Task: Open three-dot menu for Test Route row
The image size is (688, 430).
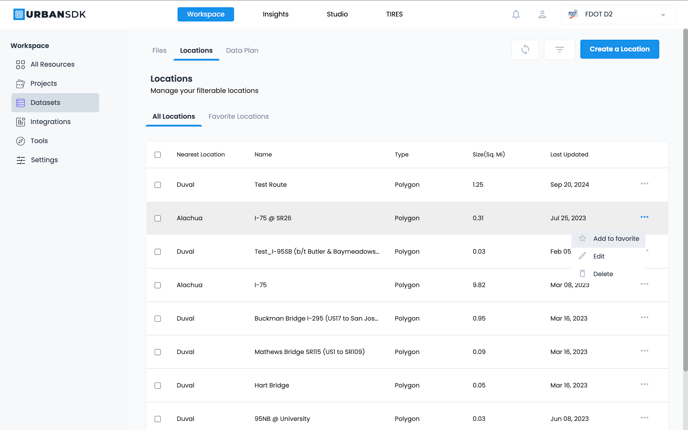Action: 644,184
